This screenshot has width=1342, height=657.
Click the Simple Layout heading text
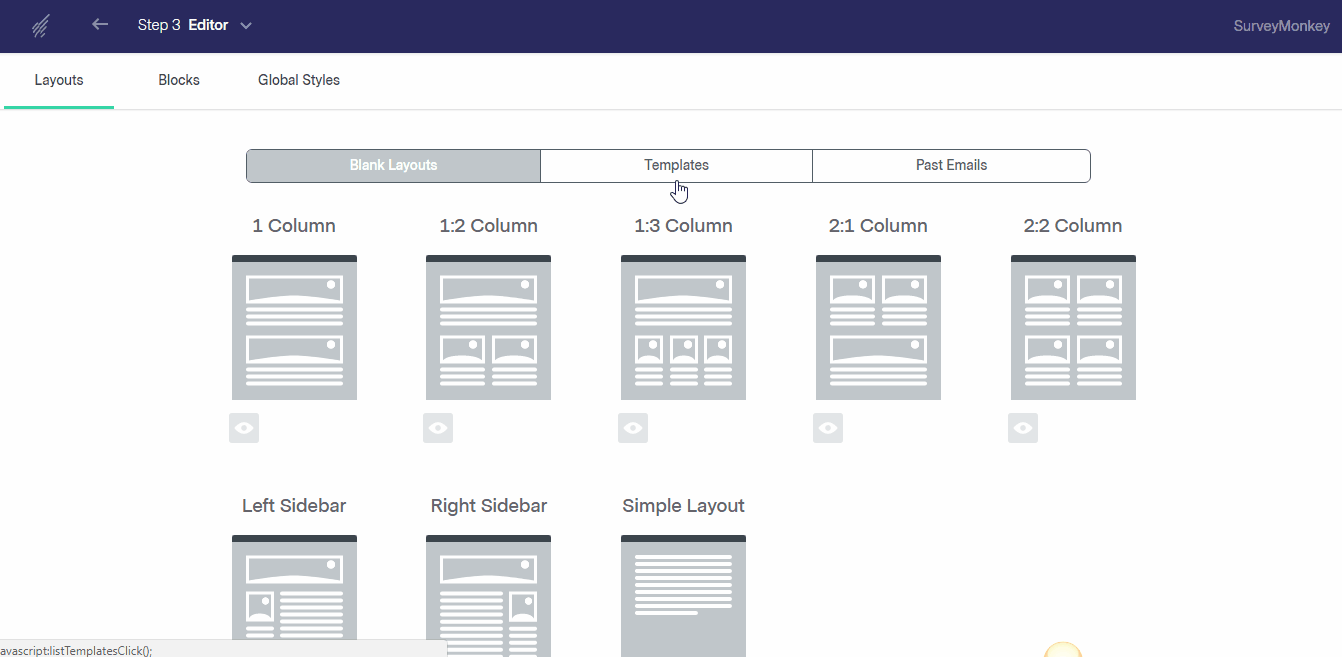tap(683, 506)
